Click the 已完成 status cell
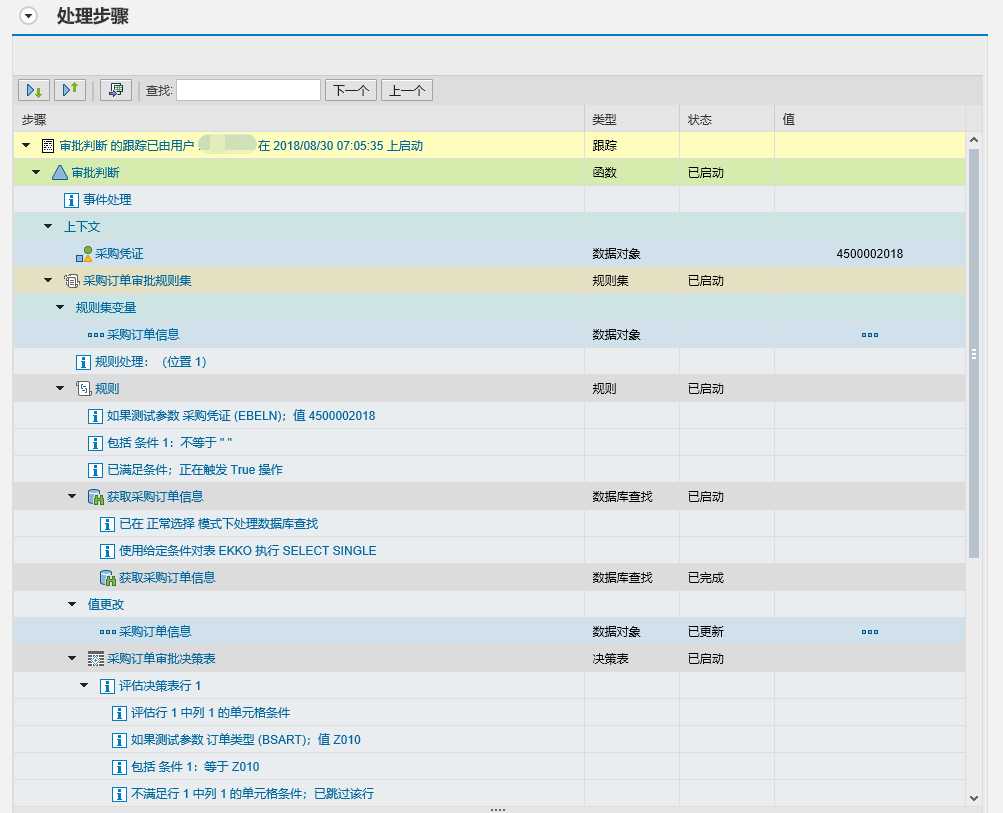1003x813 pixels. pyautogui.click(x=706, y=578)
